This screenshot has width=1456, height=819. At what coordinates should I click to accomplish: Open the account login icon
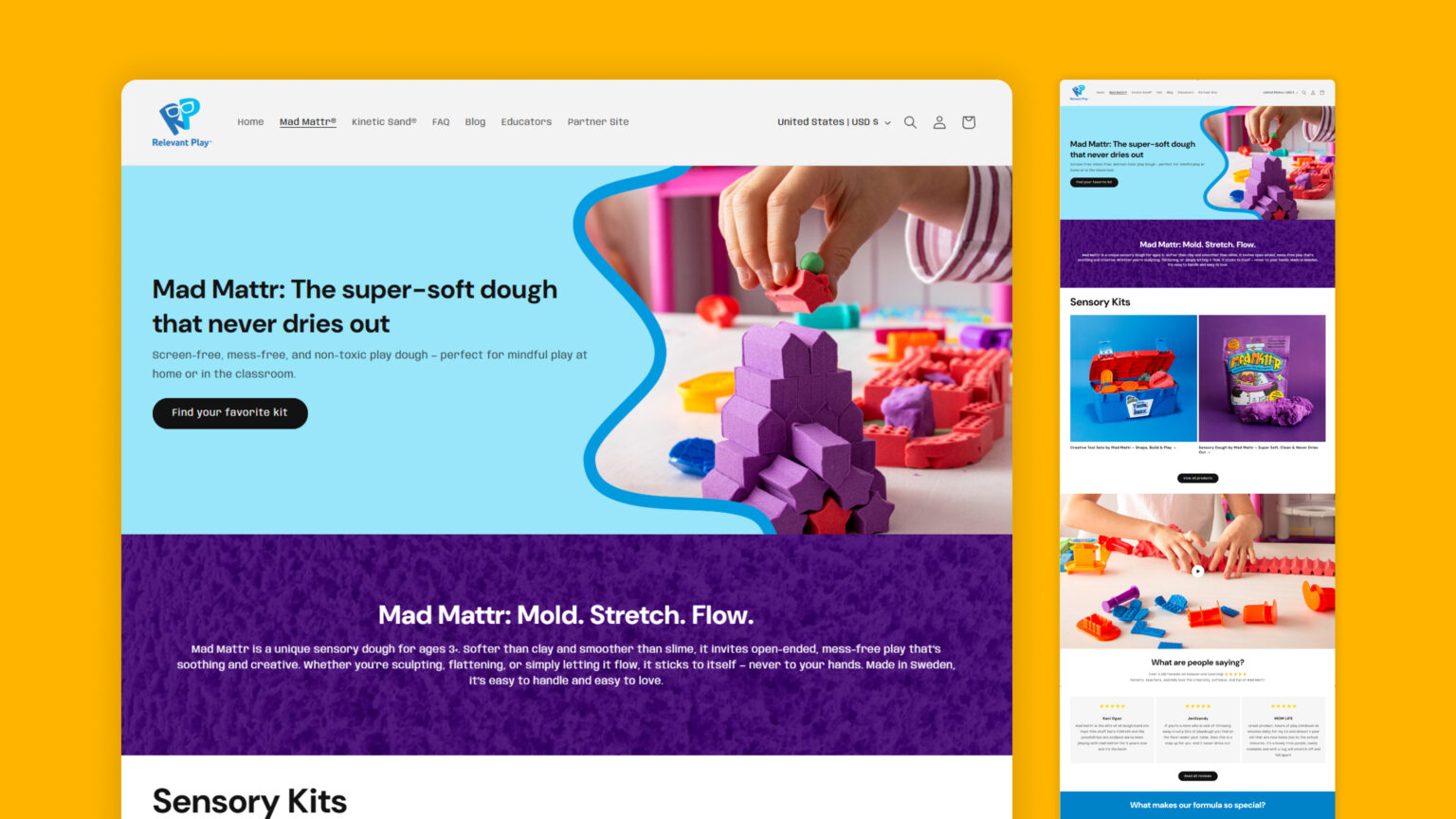coord(939,122)
